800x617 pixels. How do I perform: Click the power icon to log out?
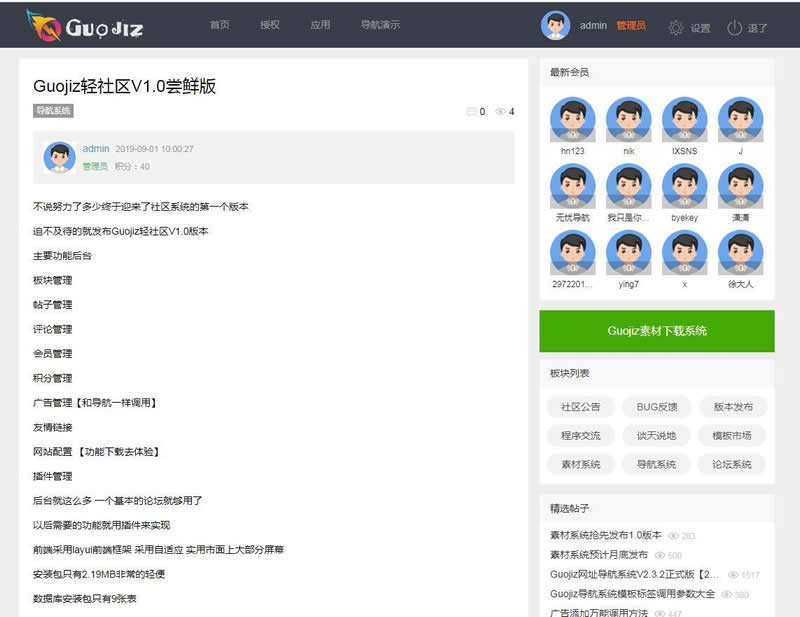pos(735,27)
